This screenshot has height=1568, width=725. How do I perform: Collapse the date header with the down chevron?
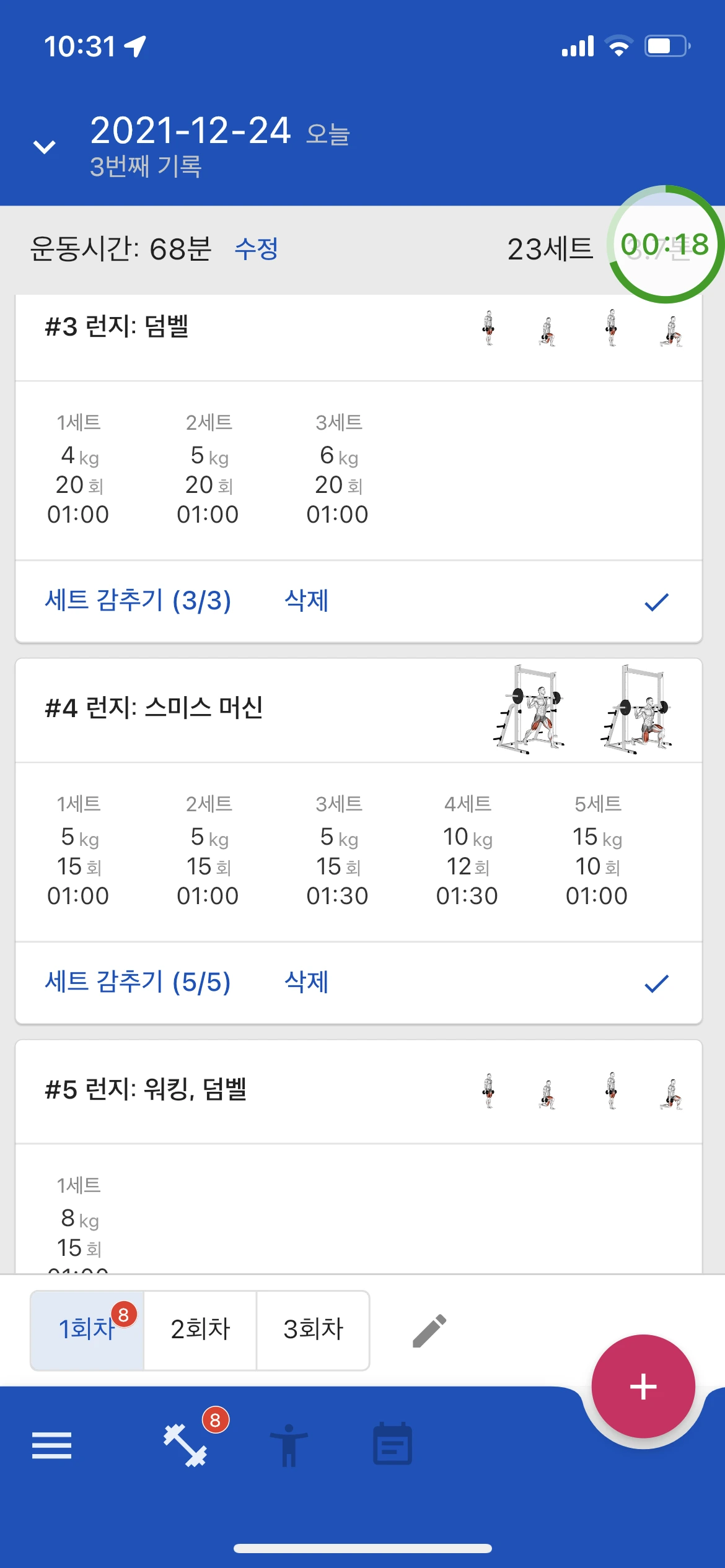point(44,147)
